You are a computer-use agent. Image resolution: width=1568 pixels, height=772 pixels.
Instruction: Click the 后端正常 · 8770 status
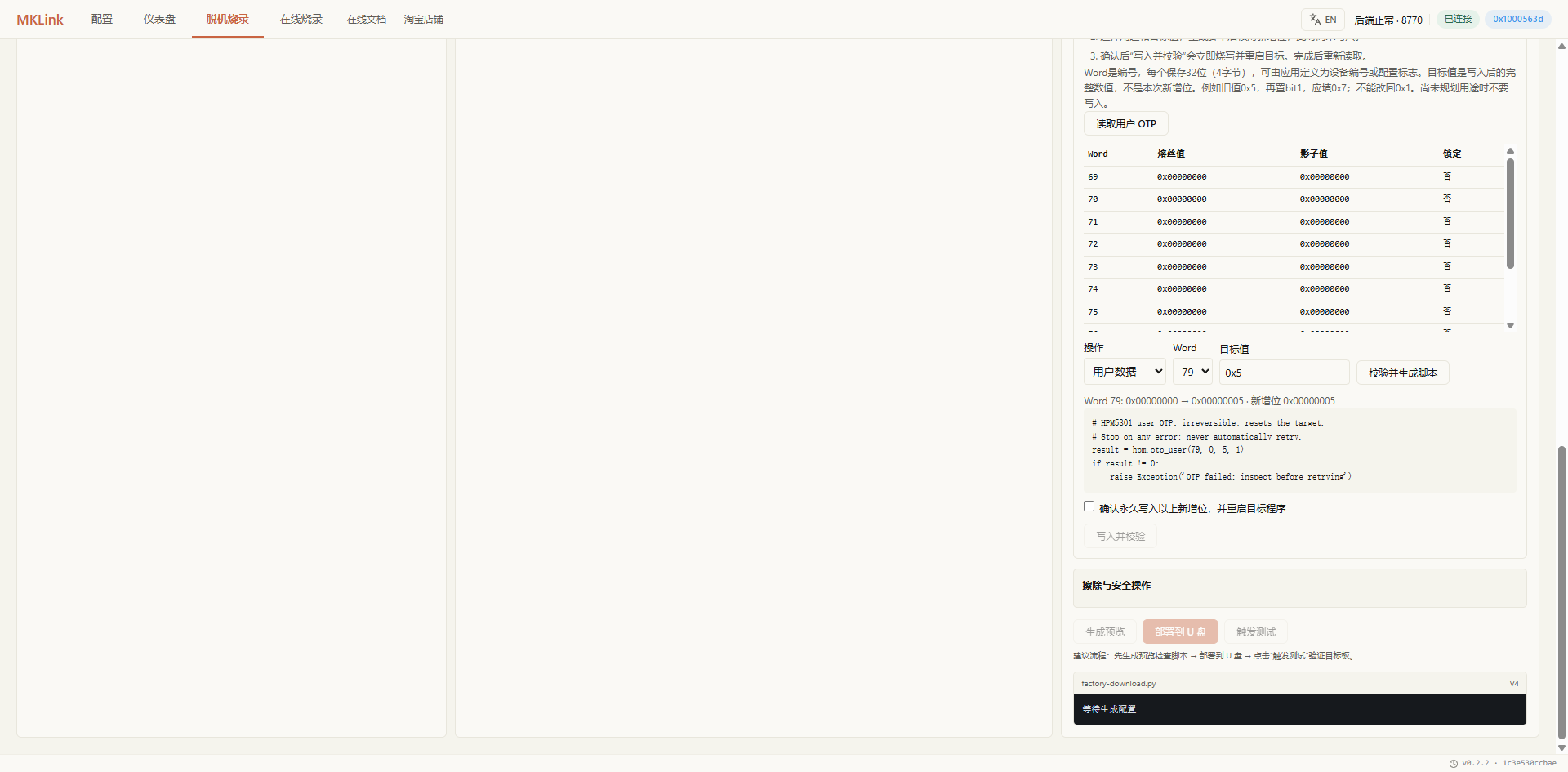point(1388,20)
